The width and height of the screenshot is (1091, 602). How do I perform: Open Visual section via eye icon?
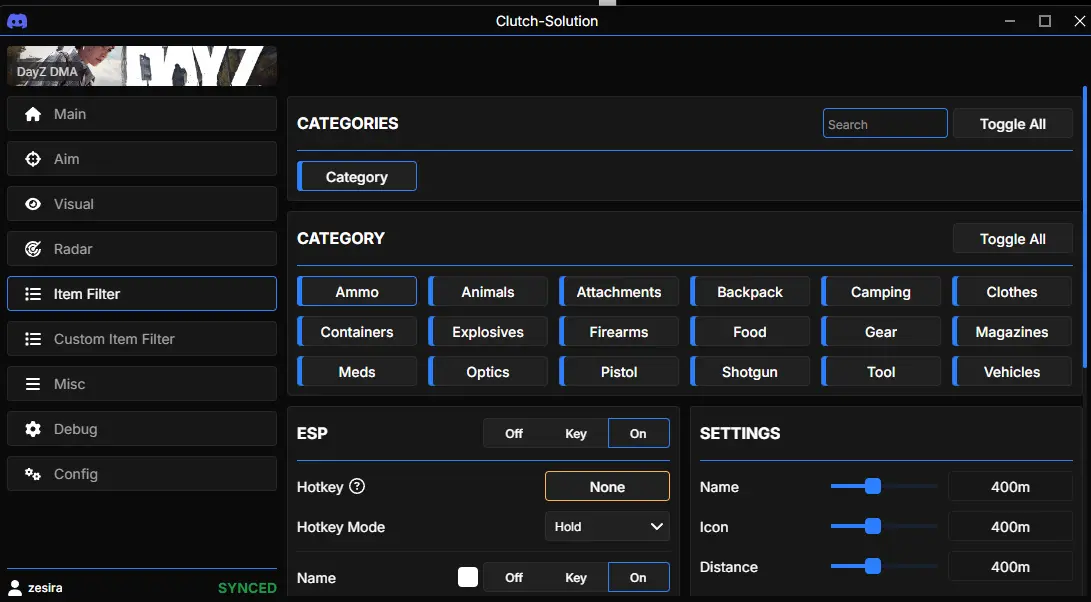pyautogui.click(x=33, y=204)
